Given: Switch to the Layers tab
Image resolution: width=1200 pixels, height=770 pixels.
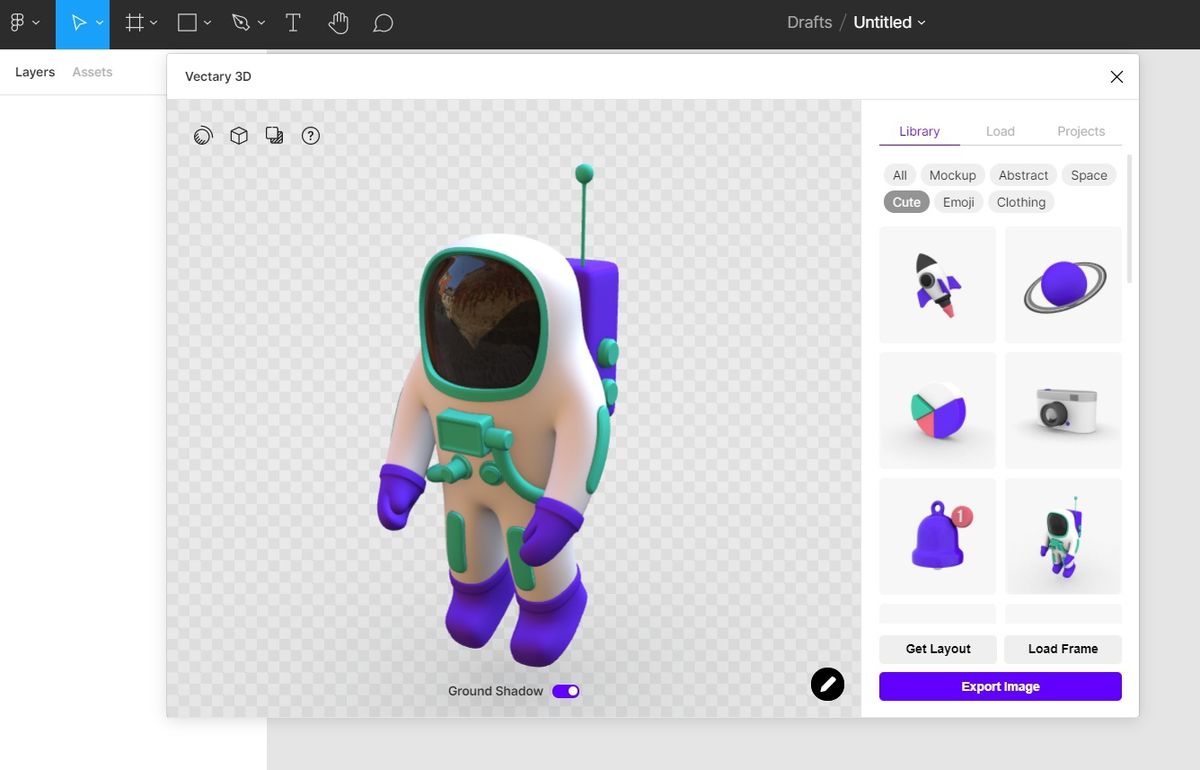Looking at the screenshot, I should [x=35, y=72].
